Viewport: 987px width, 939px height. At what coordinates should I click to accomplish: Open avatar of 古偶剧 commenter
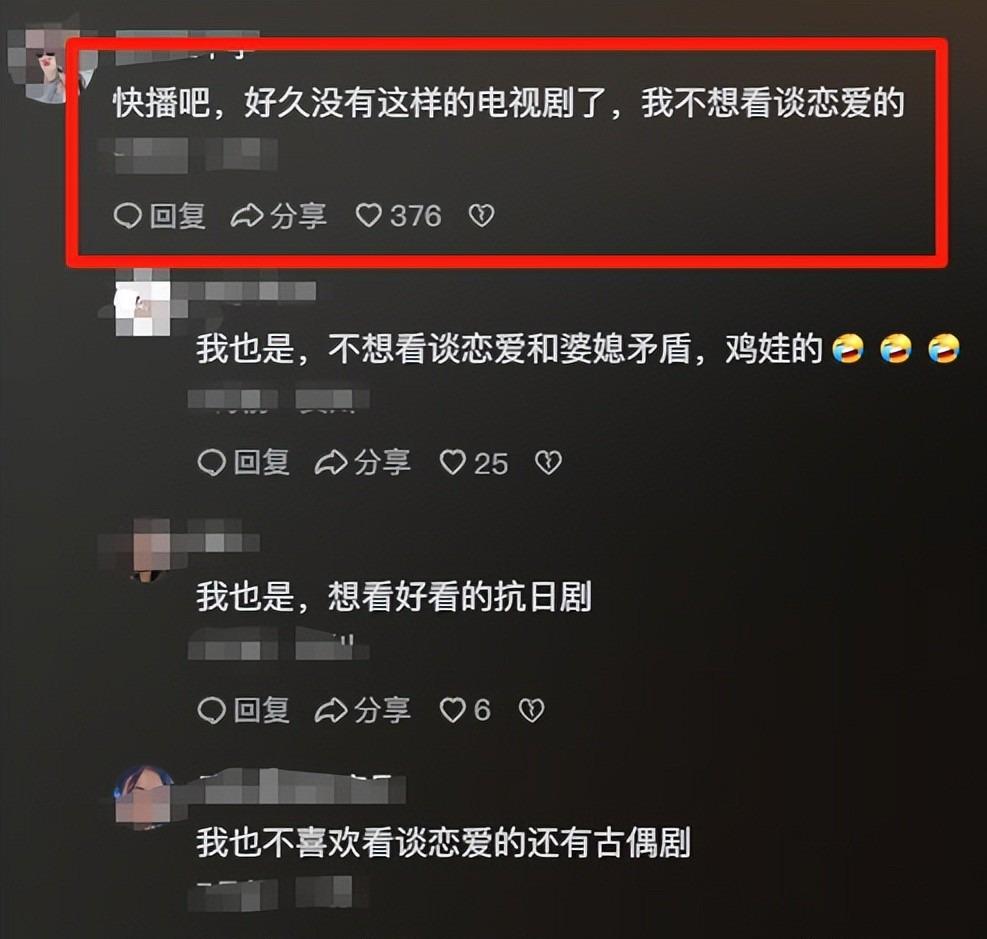click(x=144, y=796)
